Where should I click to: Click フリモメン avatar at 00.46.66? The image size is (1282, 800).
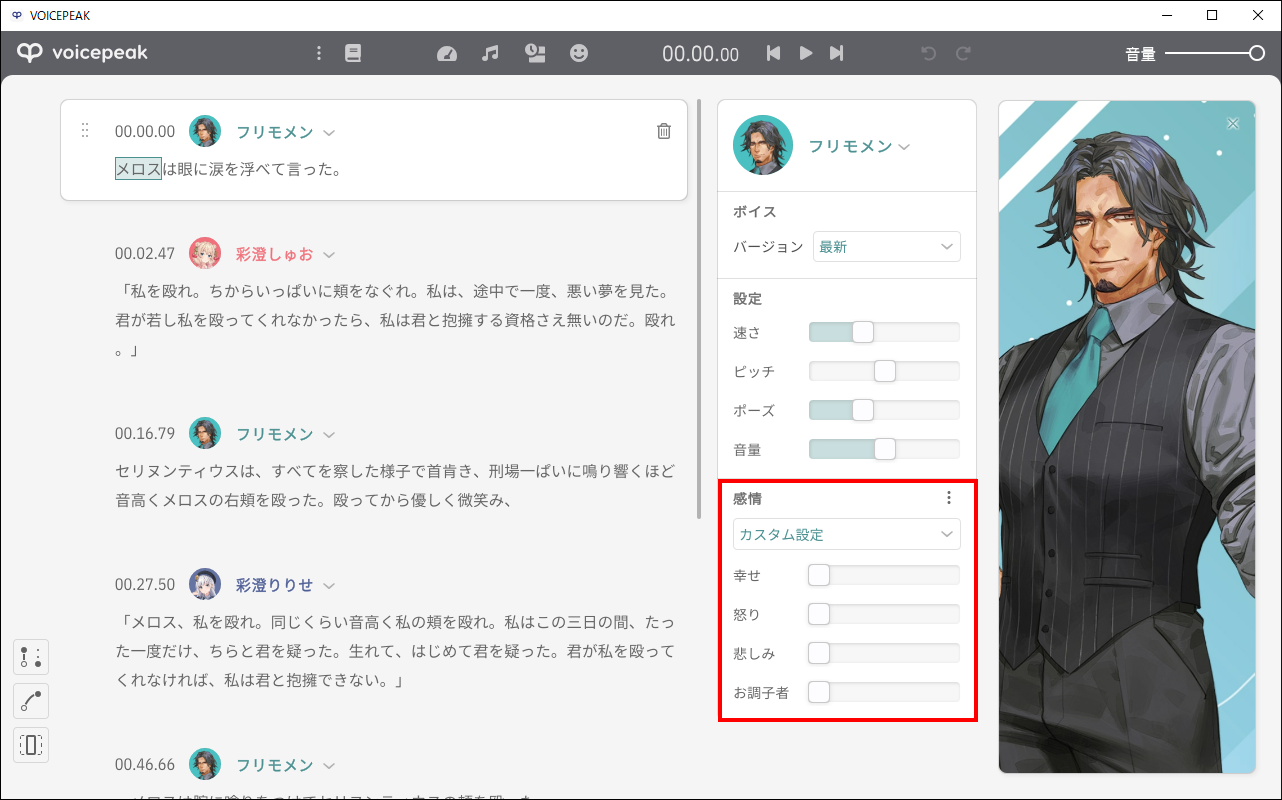pos(205,764)
